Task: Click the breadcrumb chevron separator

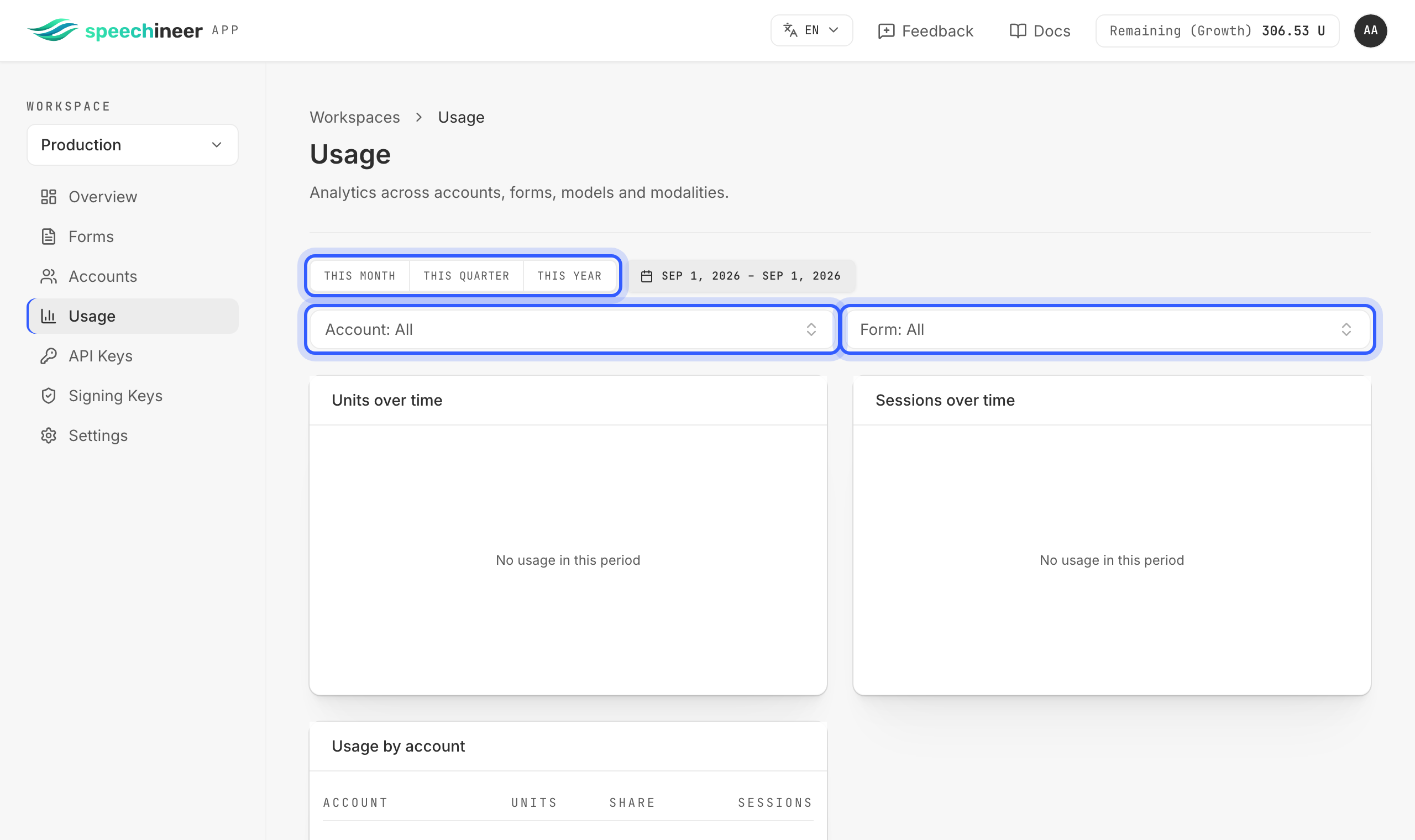Action: coord(419,117)
